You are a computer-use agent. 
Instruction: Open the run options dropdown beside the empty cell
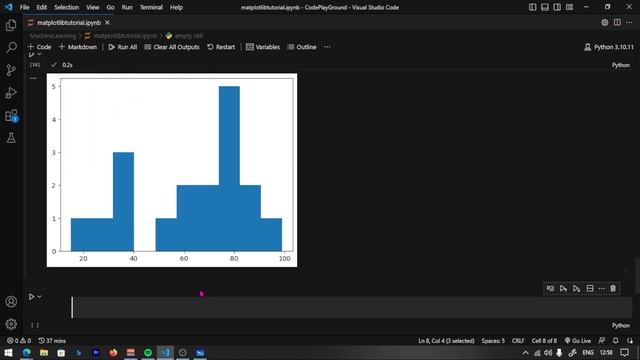(x=40, y=297)
